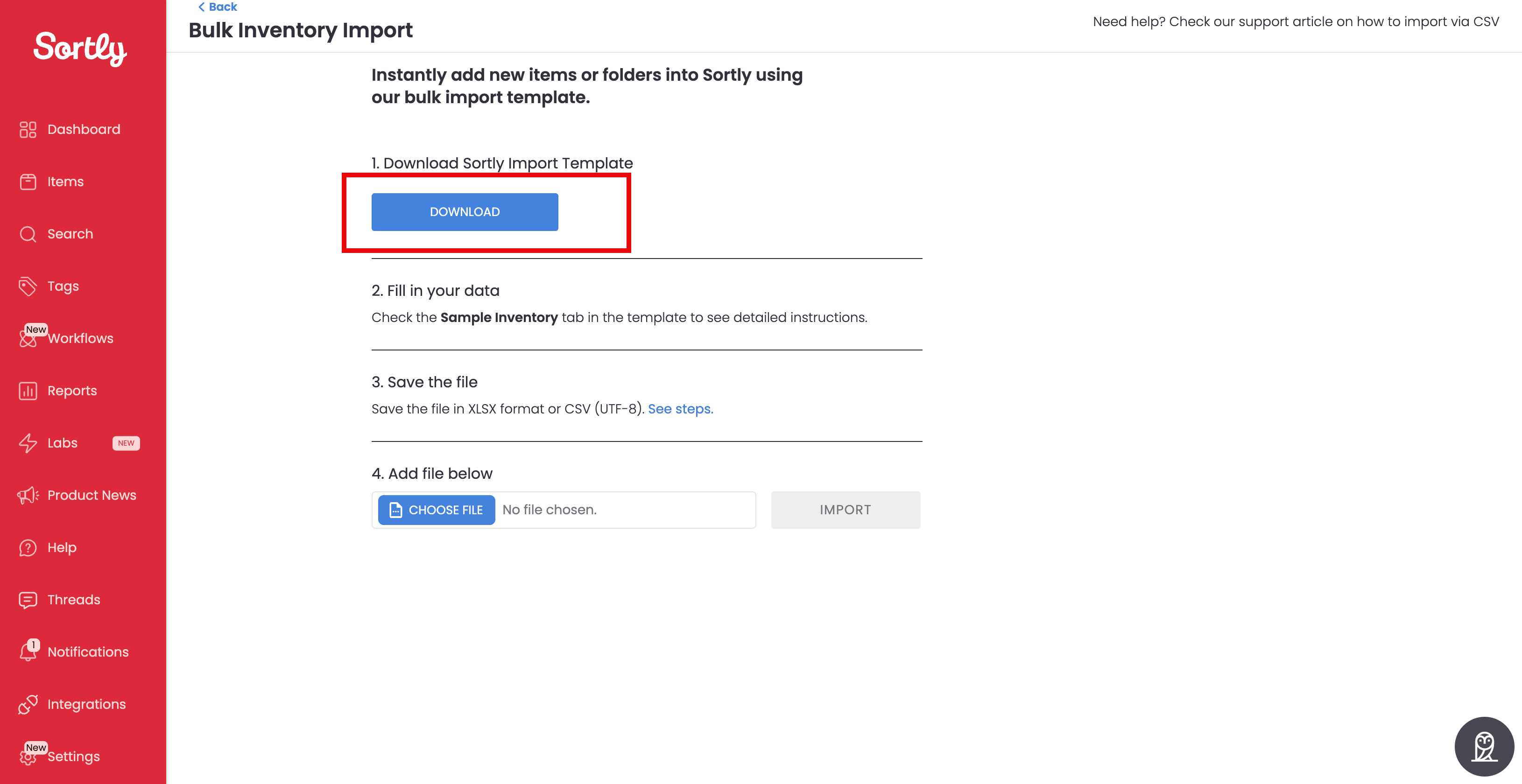Open the See steps link
This screenshot has width=1522, height=784.
[680, 409]
